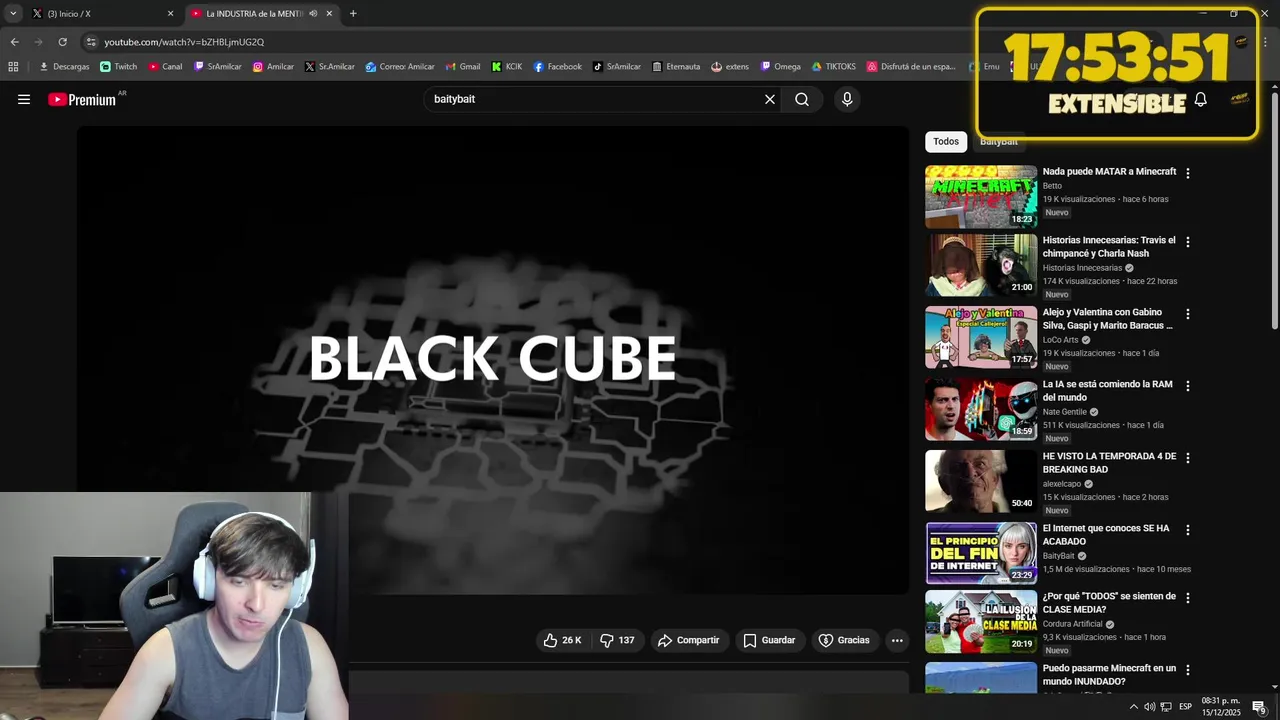The image size is (1280, 720).
Task: Open La Ilusión de la Clase Media thumbnail
Action: (x=981, y=621)
